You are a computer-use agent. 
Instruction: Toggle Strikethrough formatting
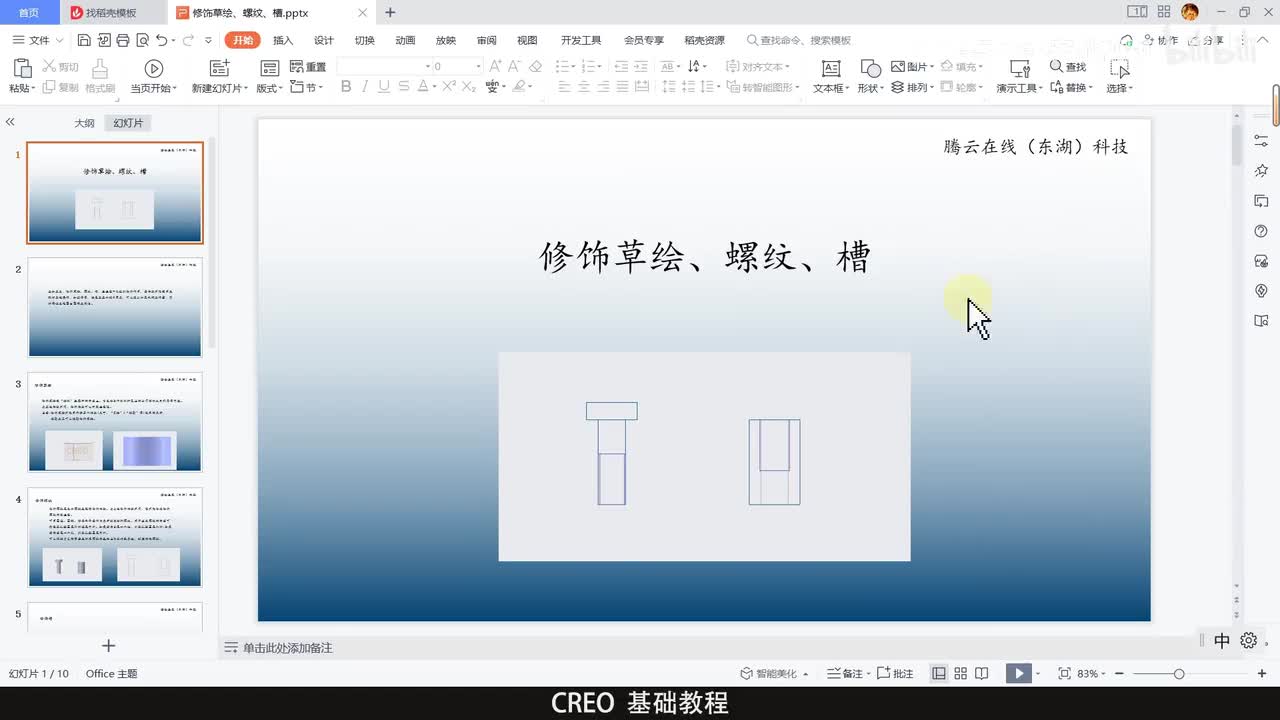tap(403, 87)
